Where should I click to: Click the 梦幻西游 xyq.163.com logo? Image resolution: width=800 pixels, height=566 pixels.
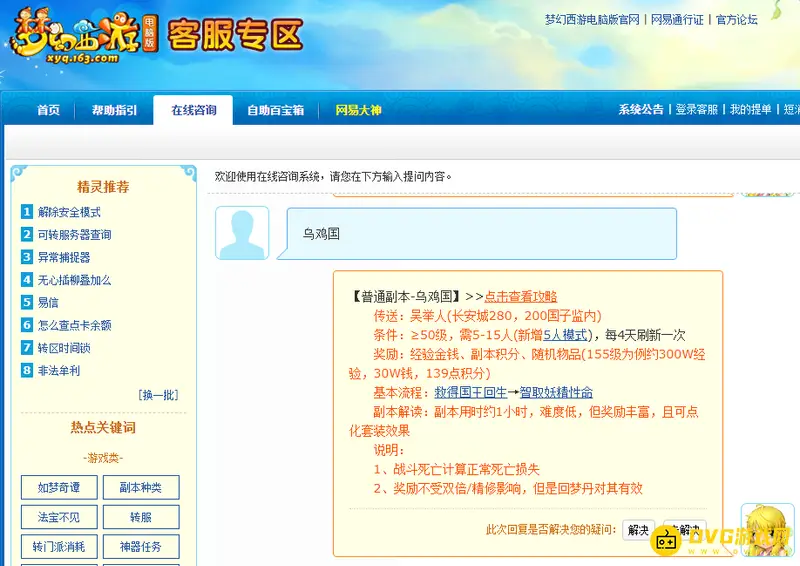point(83,36)
